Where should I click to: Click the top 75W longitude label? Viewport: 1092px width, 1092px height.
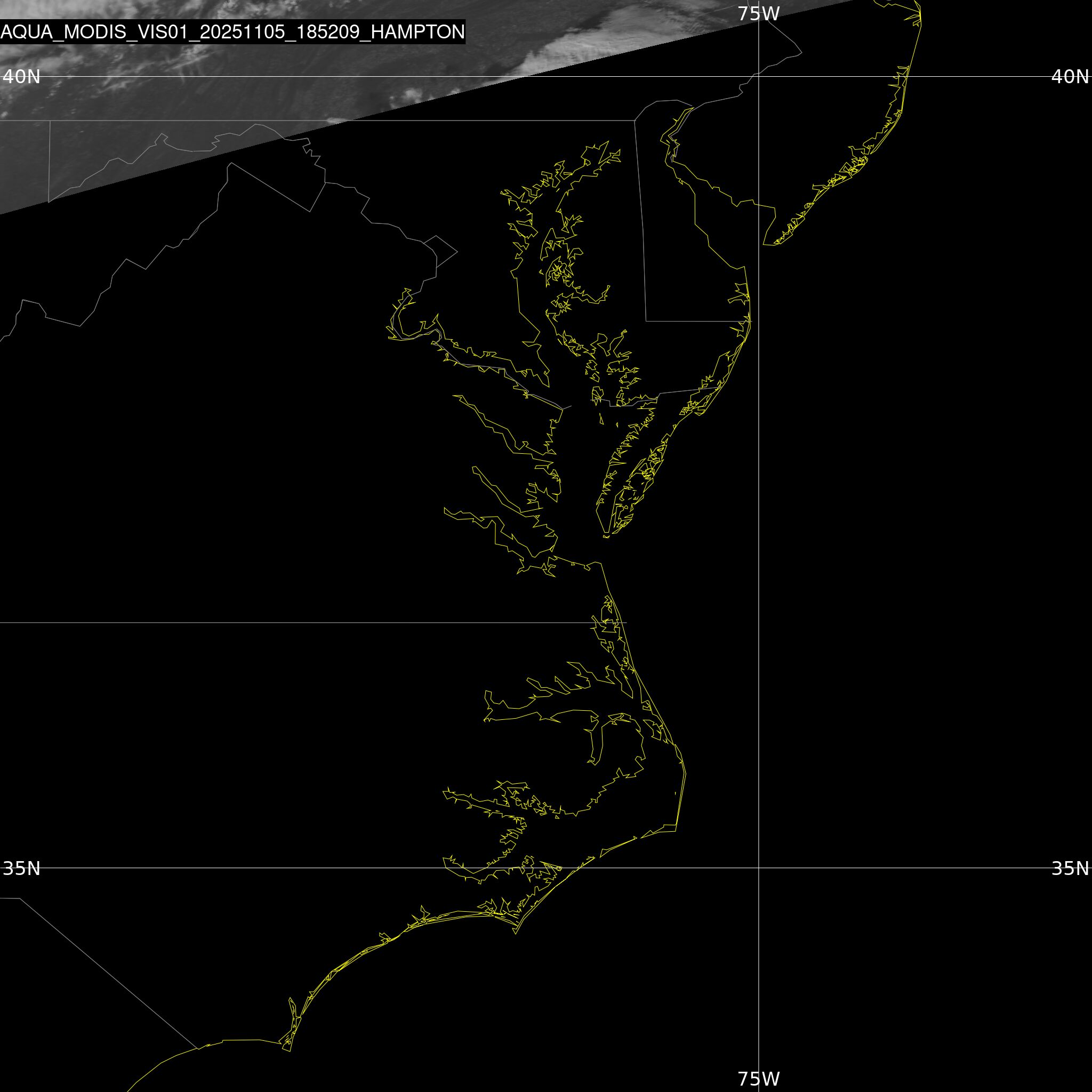[x=759, y=13]
